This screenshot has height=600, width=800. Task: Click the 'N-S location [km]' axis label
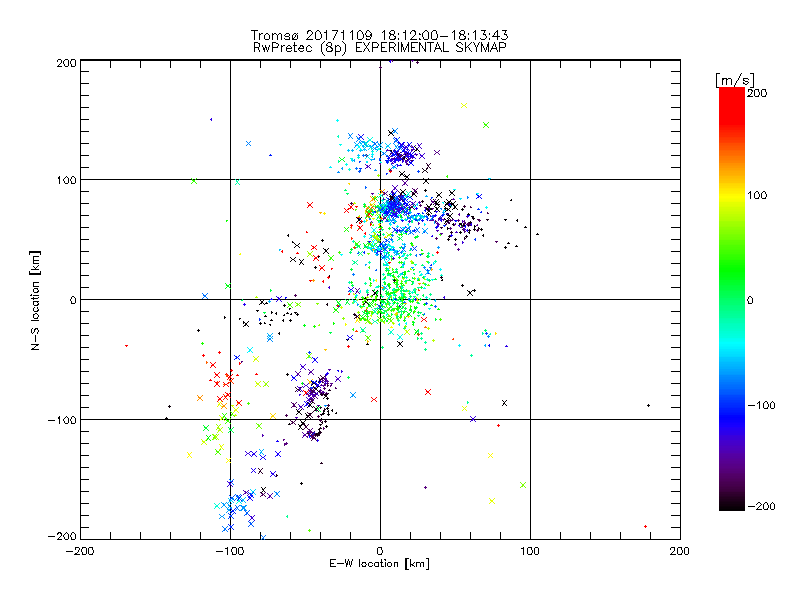[x=35, y=301]
